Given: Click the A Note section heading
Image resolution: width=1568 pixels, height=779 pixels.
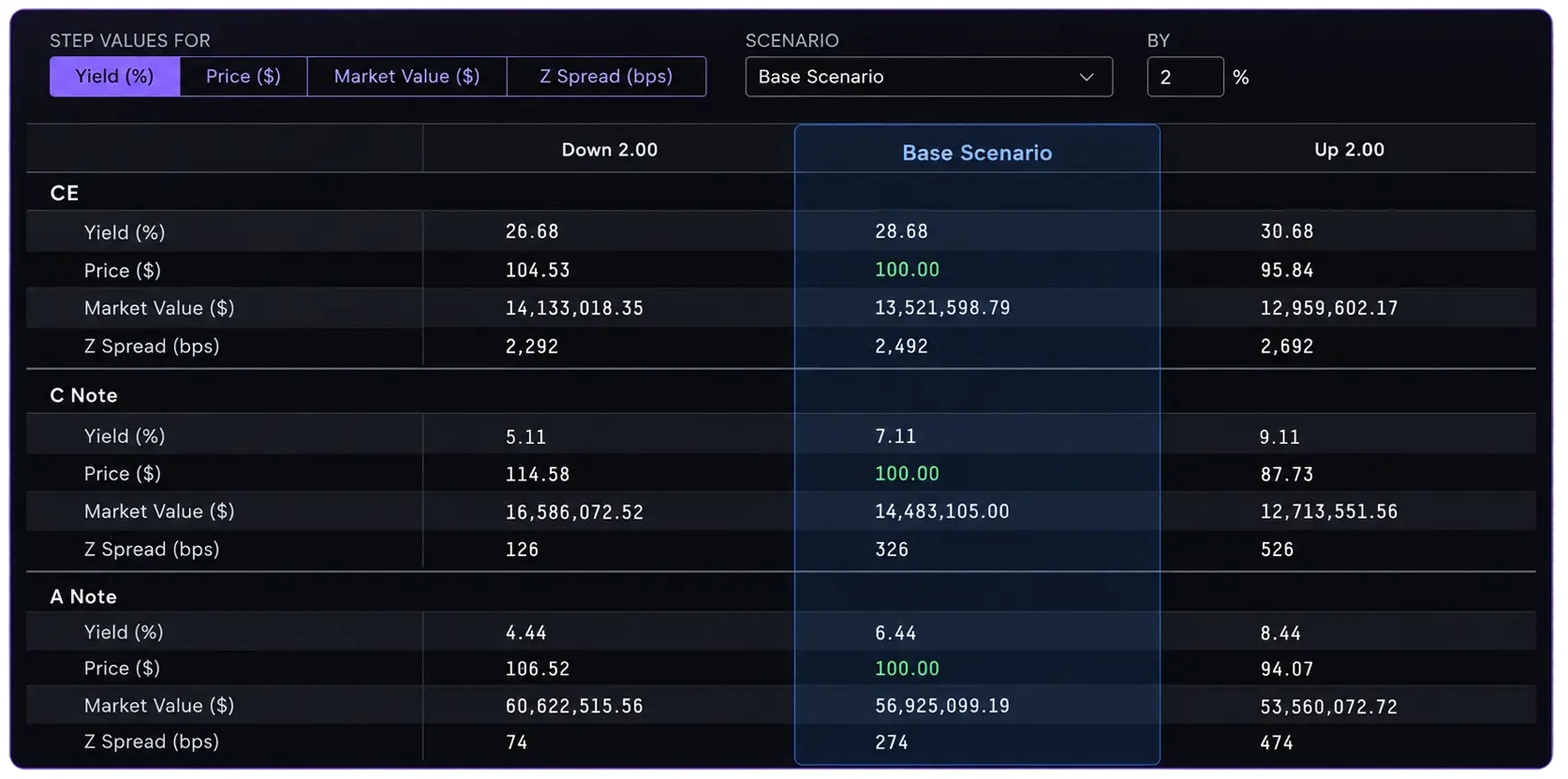Looking at the screenshot, I should click(x=83, y=597).
